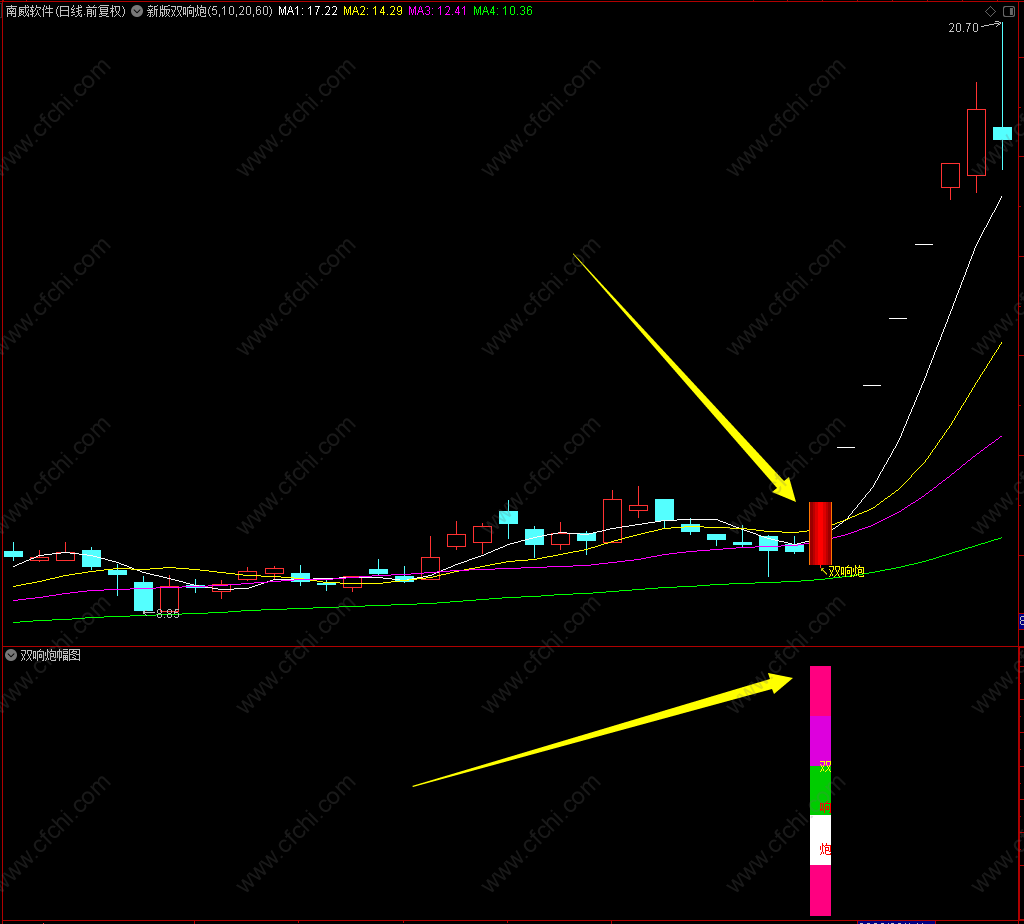This screenshot has height=924, width=1024.
Task: Select the last cyan candlestick at far right
Action: click(x=1002, y=133)
